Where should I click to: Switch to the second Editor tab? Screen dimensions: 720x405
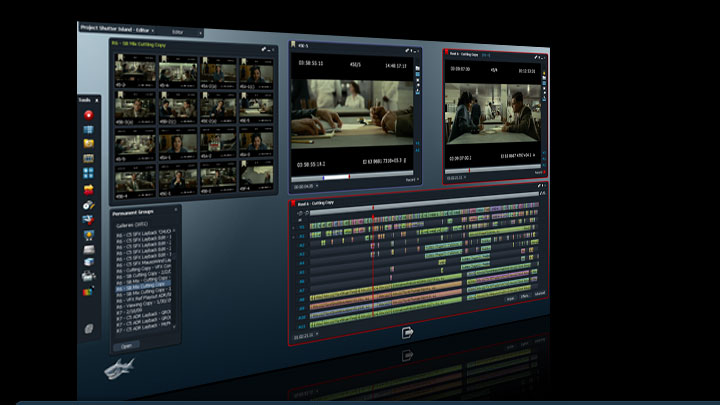pos(178,32)
